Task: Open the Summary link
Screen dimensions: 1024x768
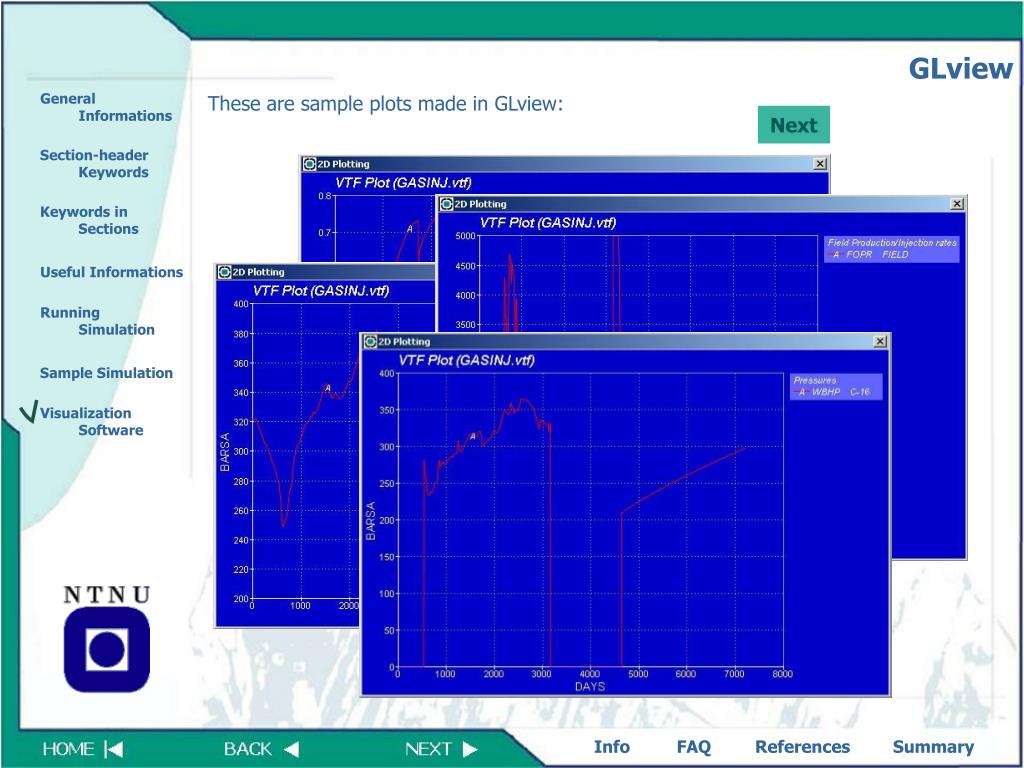Action: click(933, 747)
